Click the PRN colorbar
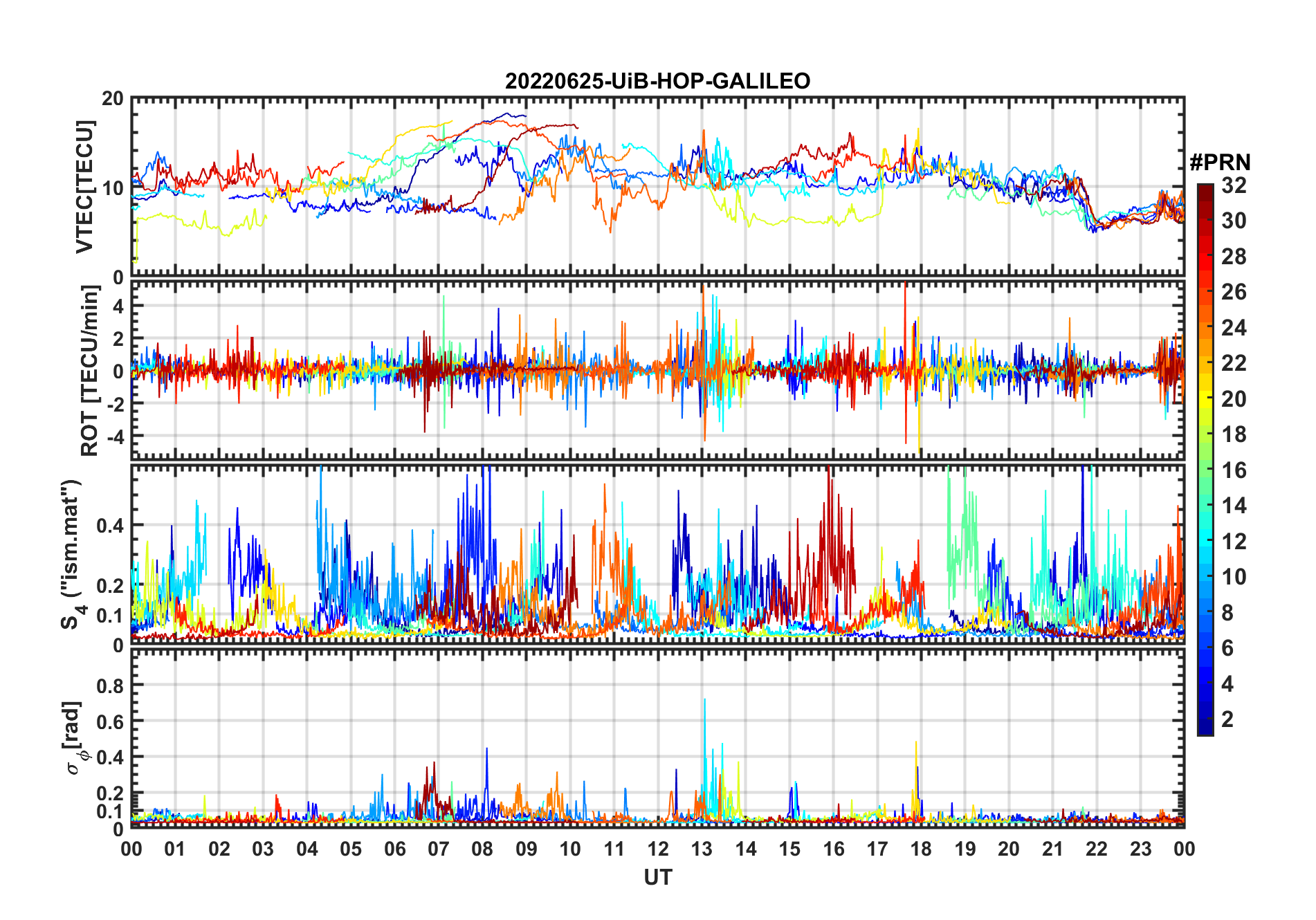This screenshot has width=1316, height=920. 1205,459
